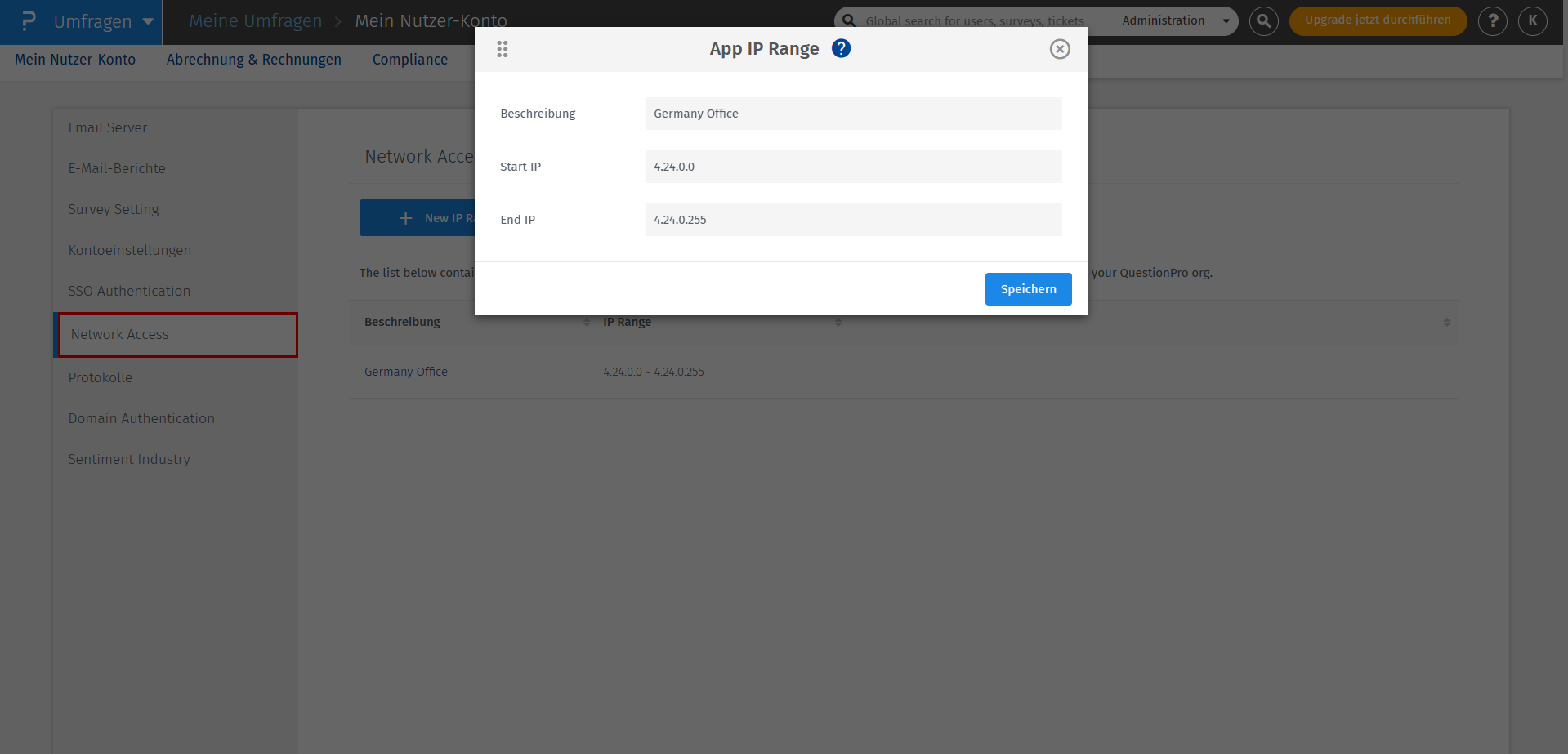1568x754 pixels.
Task: Click the plus icon on New IP Range
Action: (x=406, y=217)
